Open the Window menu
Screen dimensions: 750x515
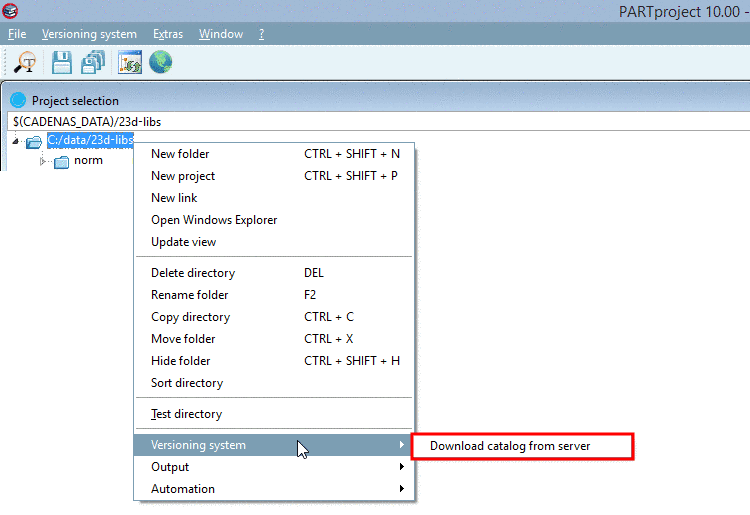pos(221,34)
